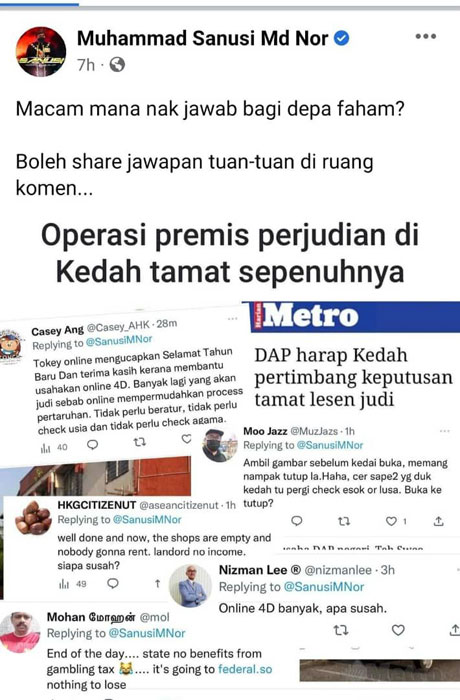The width and height of the screenshot is (460, 700).
Task: Like Nizman Lee's tweet heart icon
Action: tap(398, 630)
